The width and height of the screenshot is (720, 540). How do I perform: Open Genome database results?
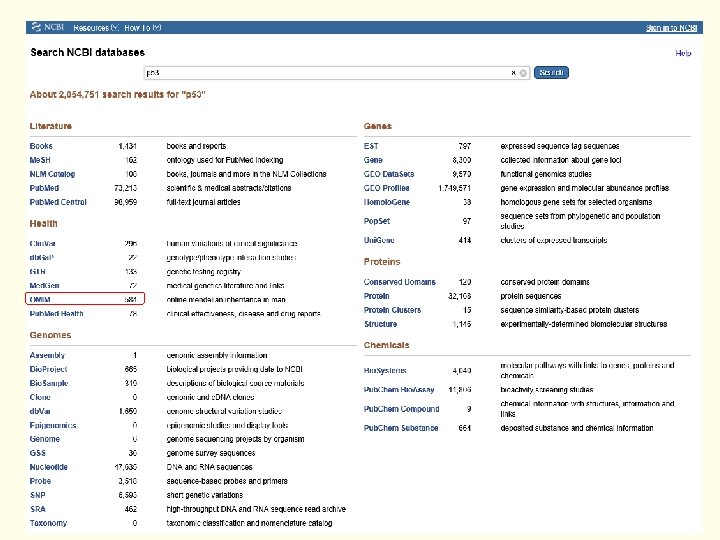45,439
